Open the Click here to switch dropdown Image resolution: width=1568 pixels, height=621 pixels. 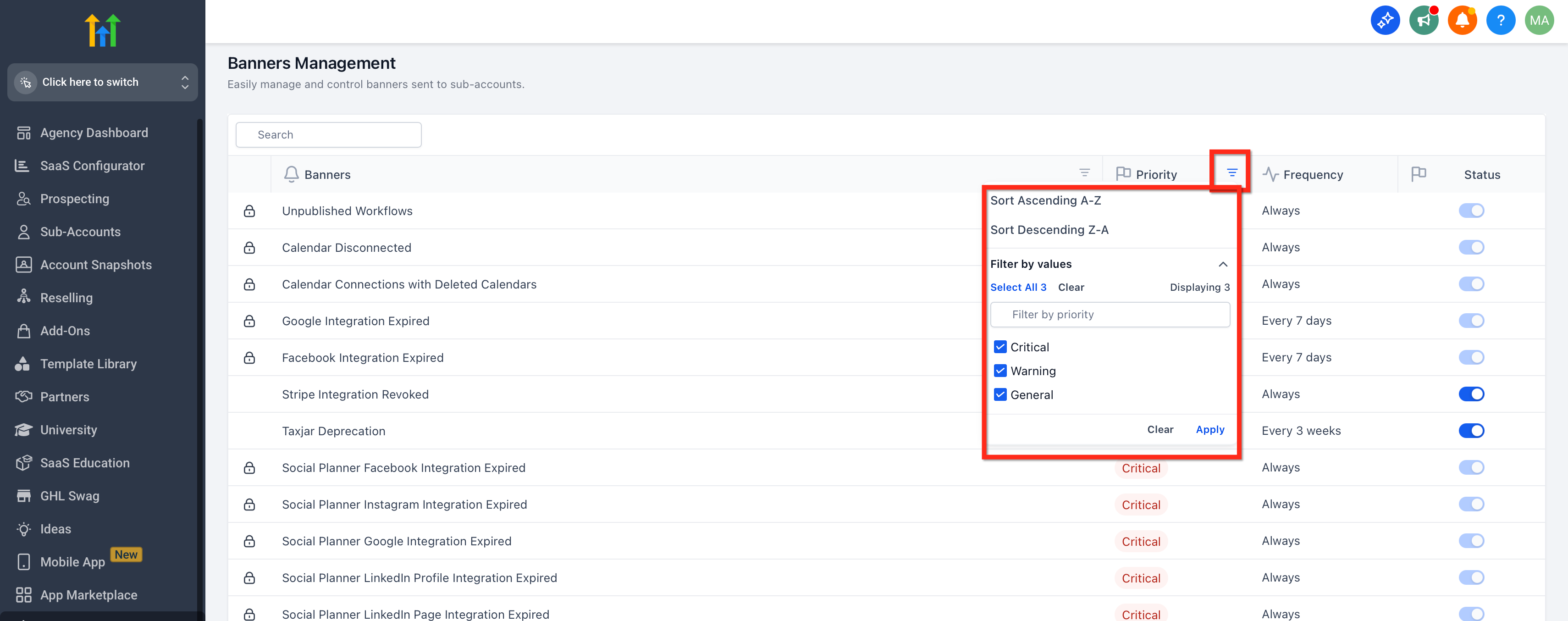tap(102, 82)
